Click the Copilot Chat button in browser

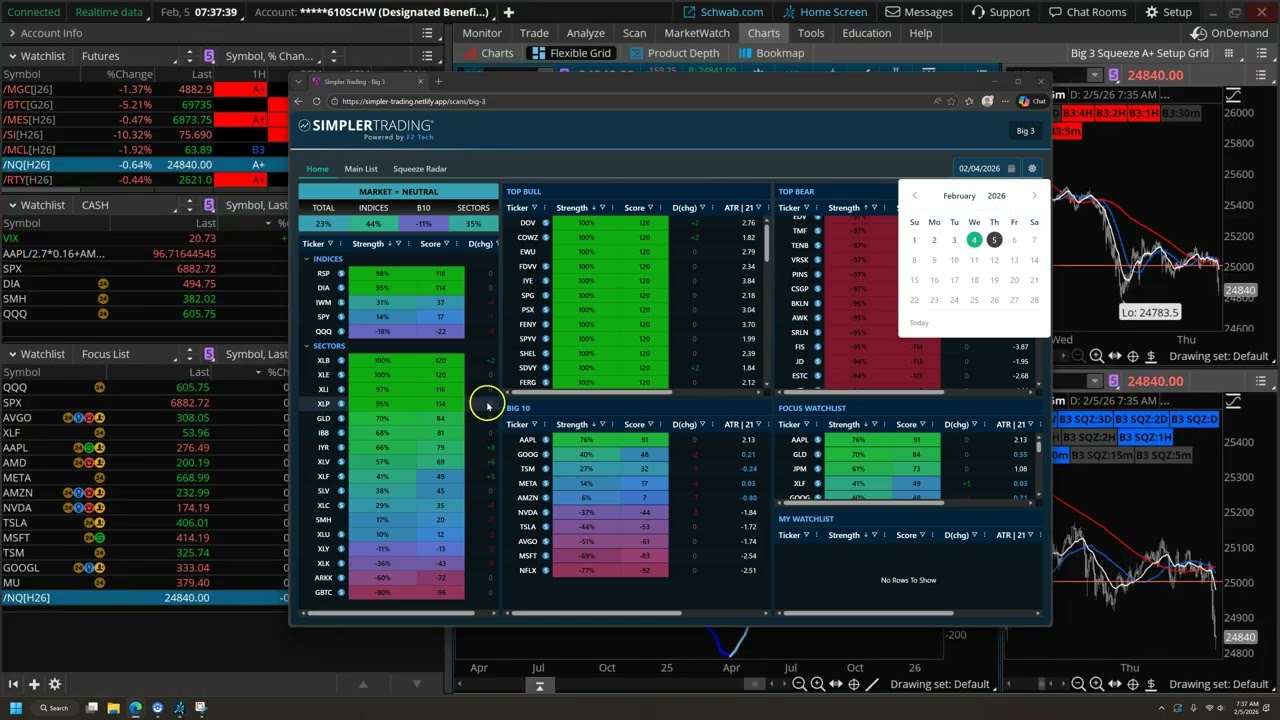coord(1031,101)
